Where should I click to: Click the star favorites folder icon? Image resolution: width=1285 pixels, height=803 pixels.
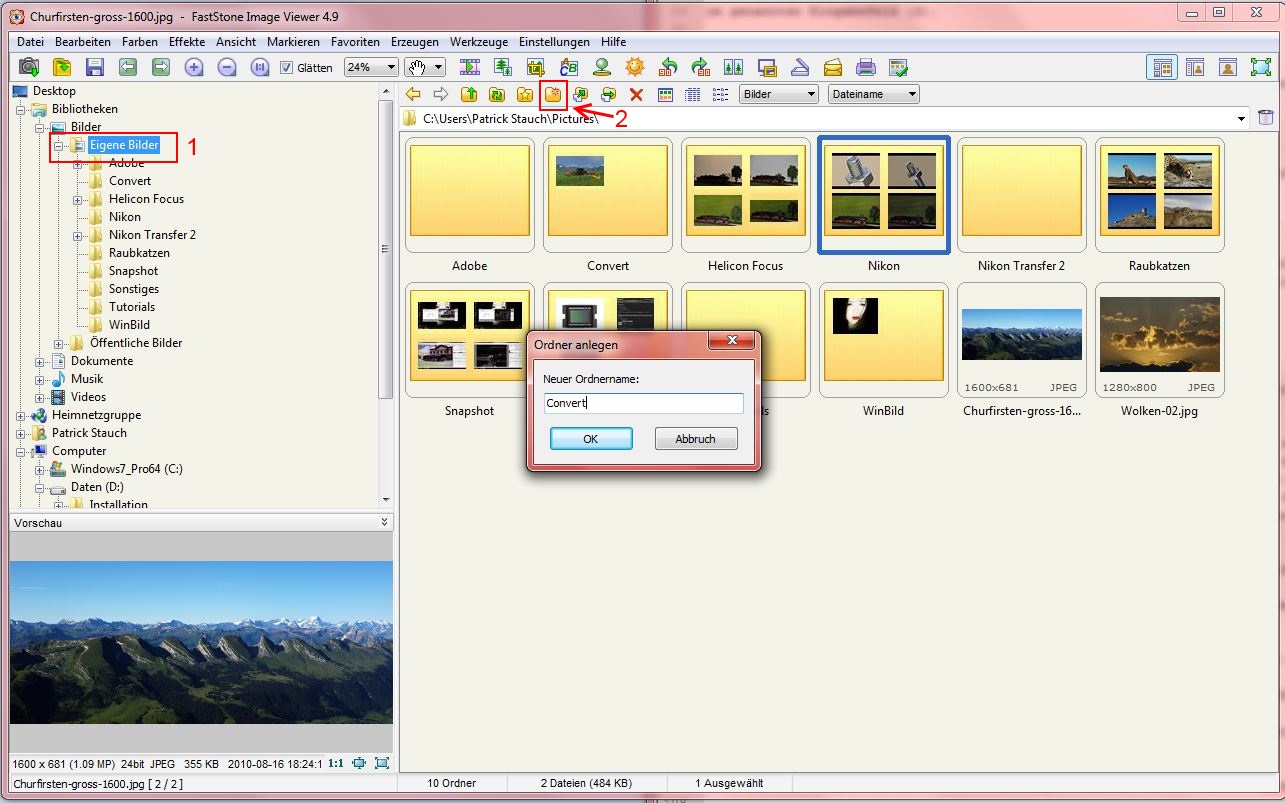click(x=525, y=94)
